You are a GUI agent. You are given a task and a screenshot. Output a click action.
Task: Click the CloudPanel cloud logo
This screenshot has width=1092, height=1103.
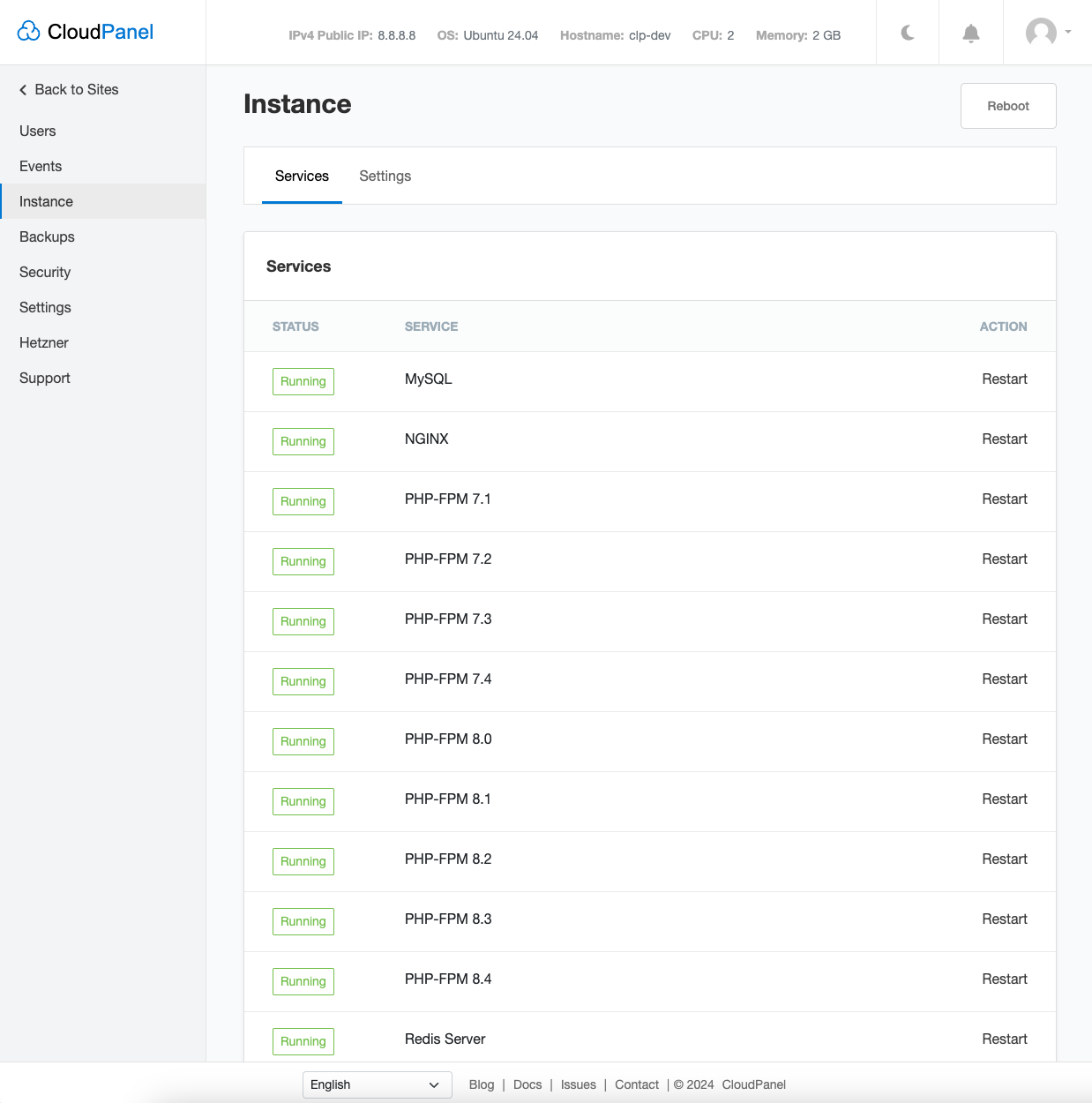[x=29, y=32]
